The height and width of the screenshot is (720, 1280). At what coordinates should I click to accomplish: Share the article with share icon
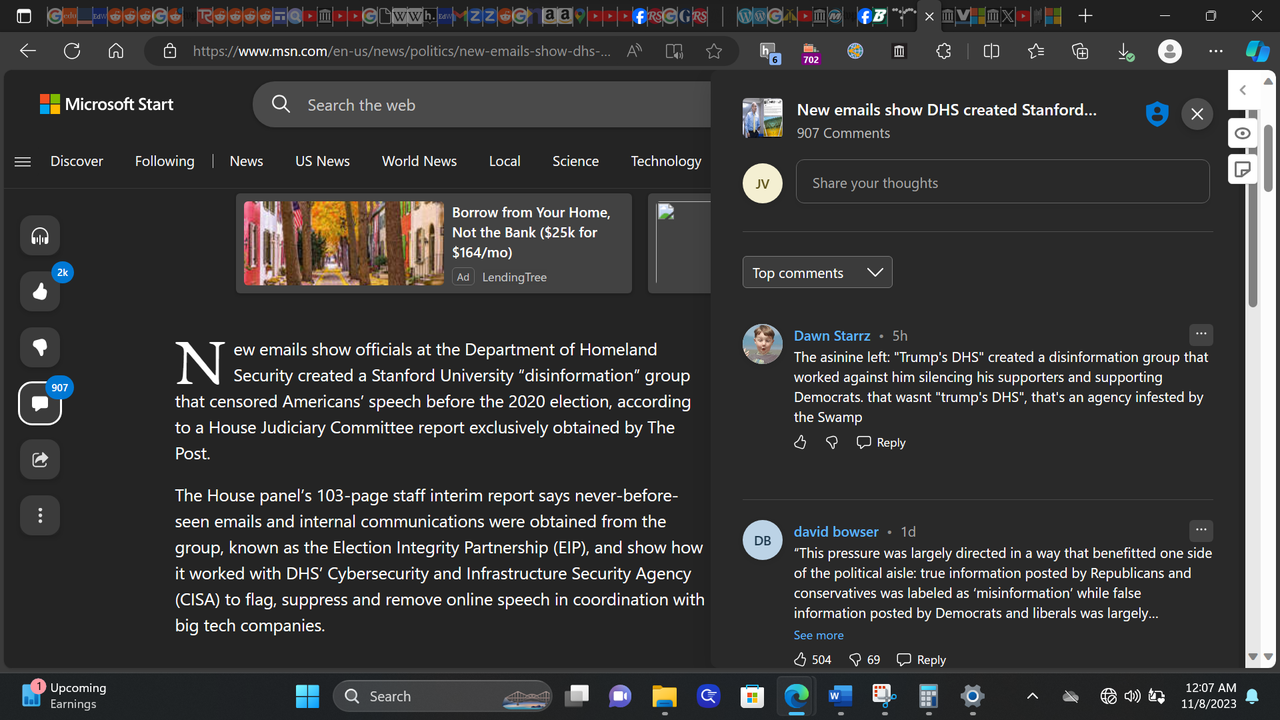coord(40,460)
